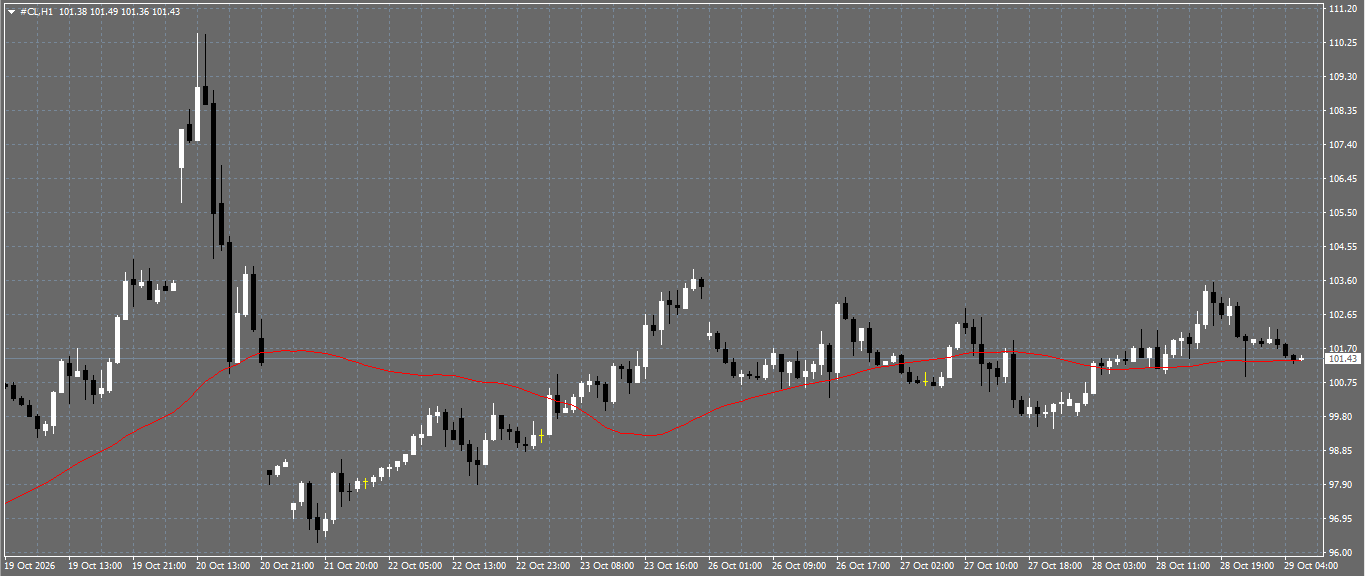
Task: Click the 27 Oct 10:00 time label
Action: pos(992,566)
